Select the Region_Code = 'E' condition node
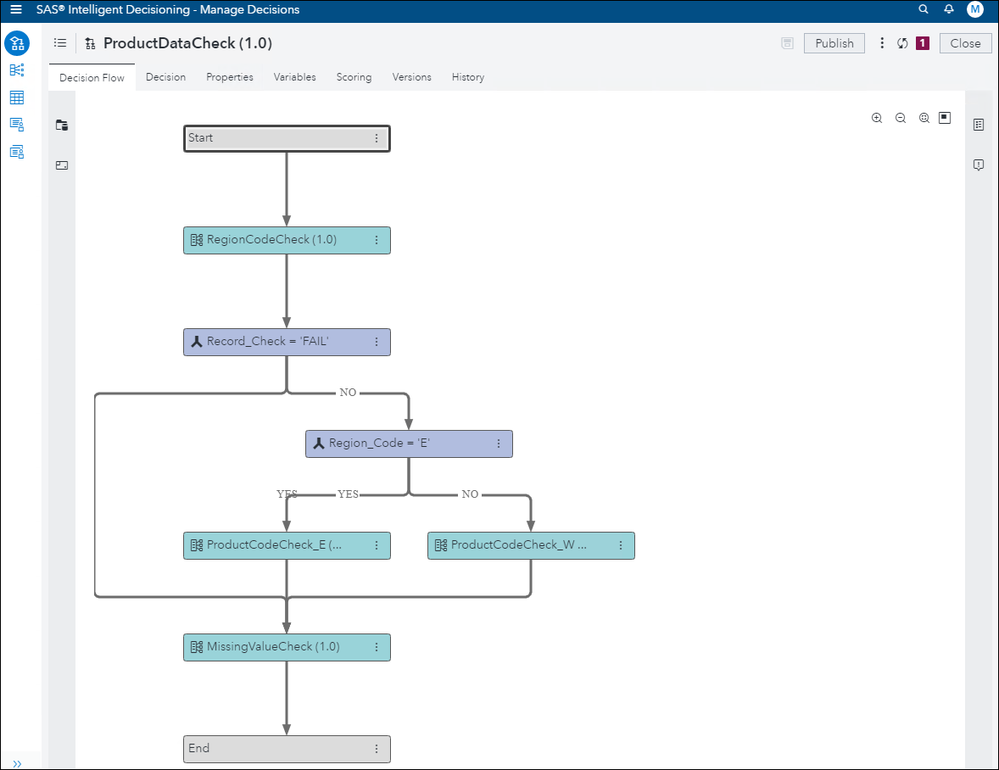 [x=409, y=444]
